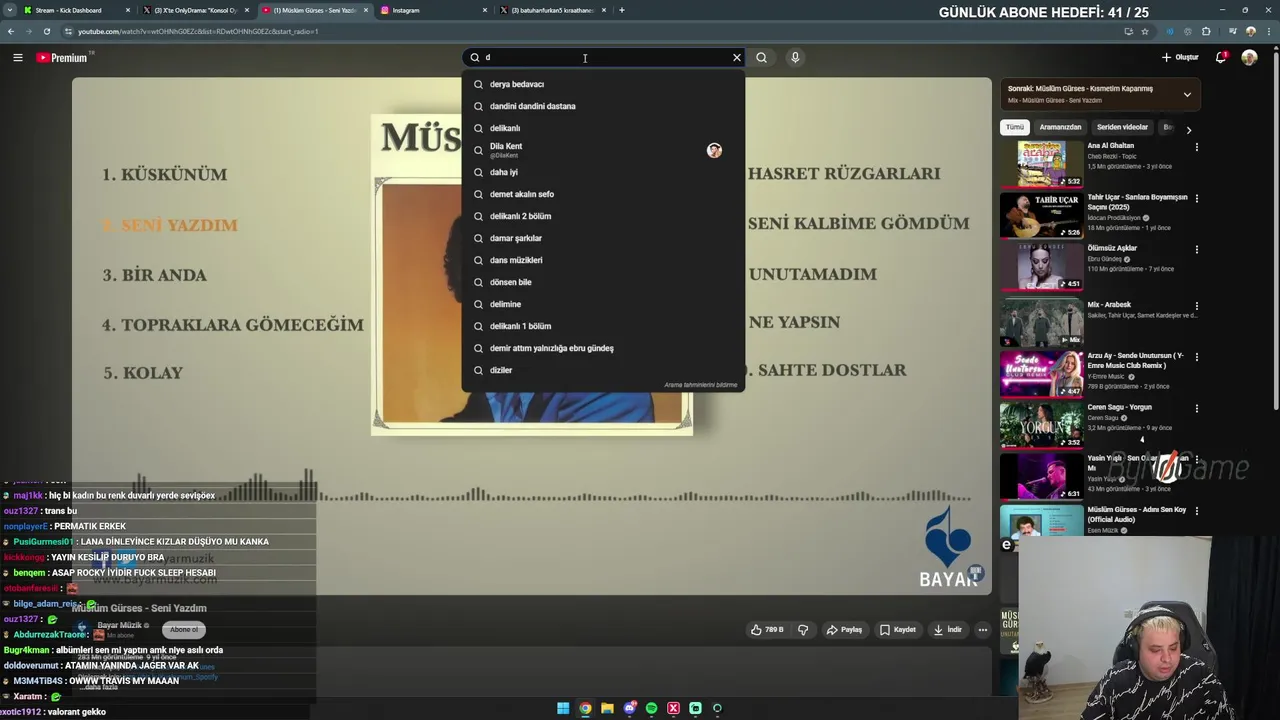This screenshot has height=720, width=1280.
Task: Open Discord from the taskbar
Action: 629,708
